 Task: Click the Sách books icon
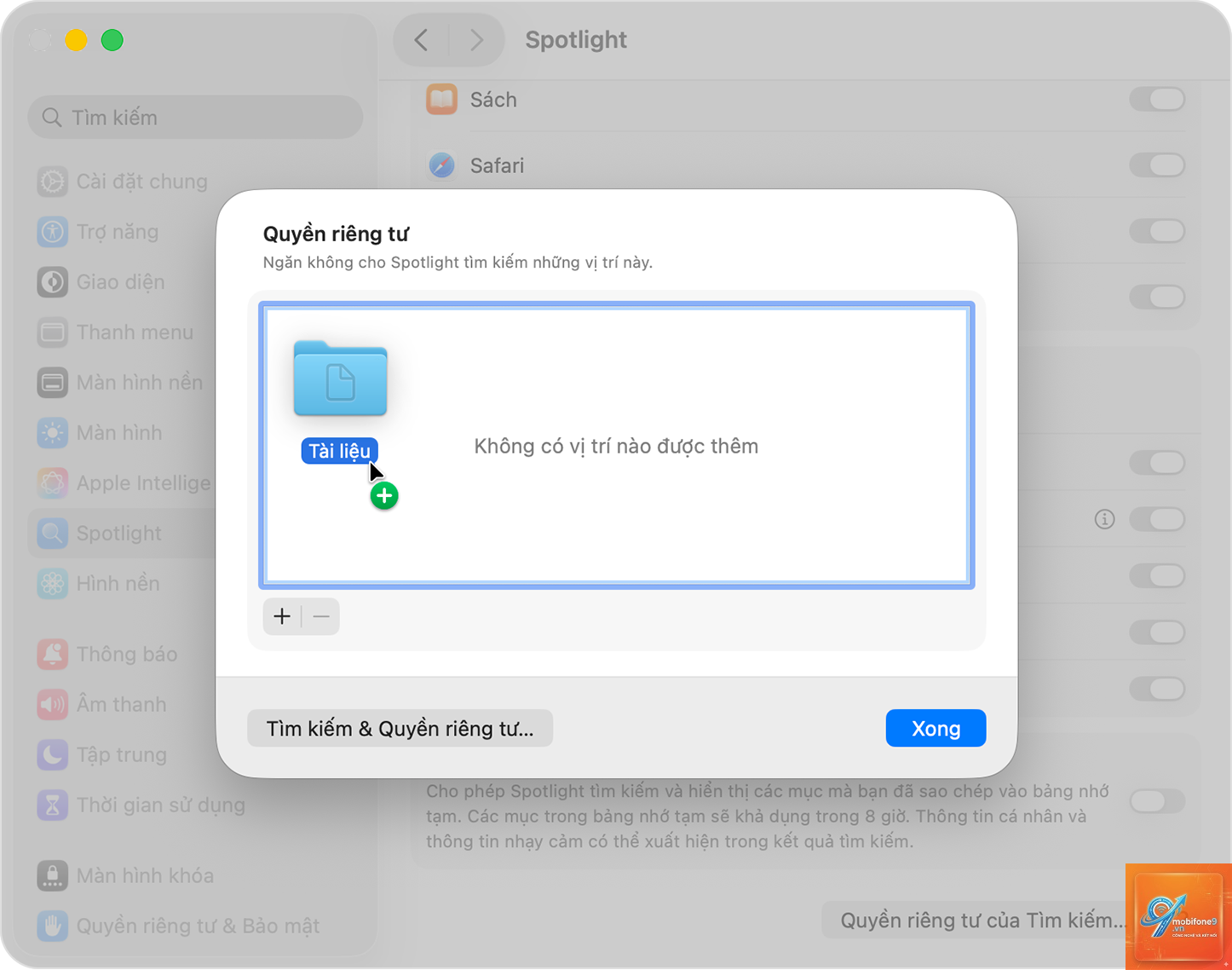coord(441,100)
